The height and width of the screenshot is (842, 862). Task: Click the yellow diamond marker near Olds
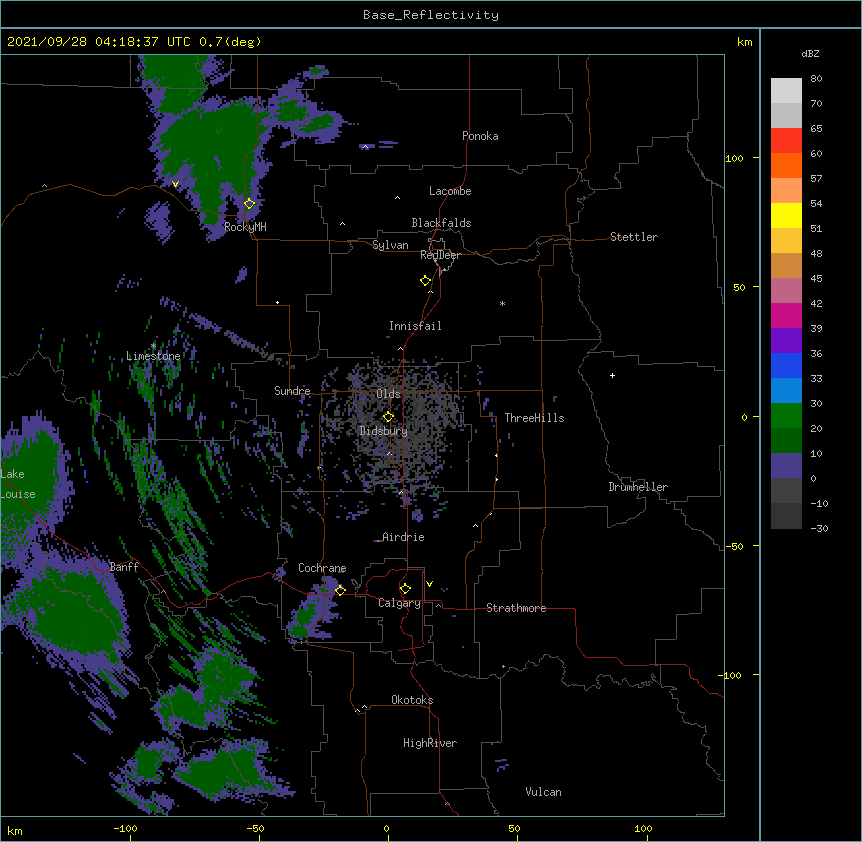point(388,417)
